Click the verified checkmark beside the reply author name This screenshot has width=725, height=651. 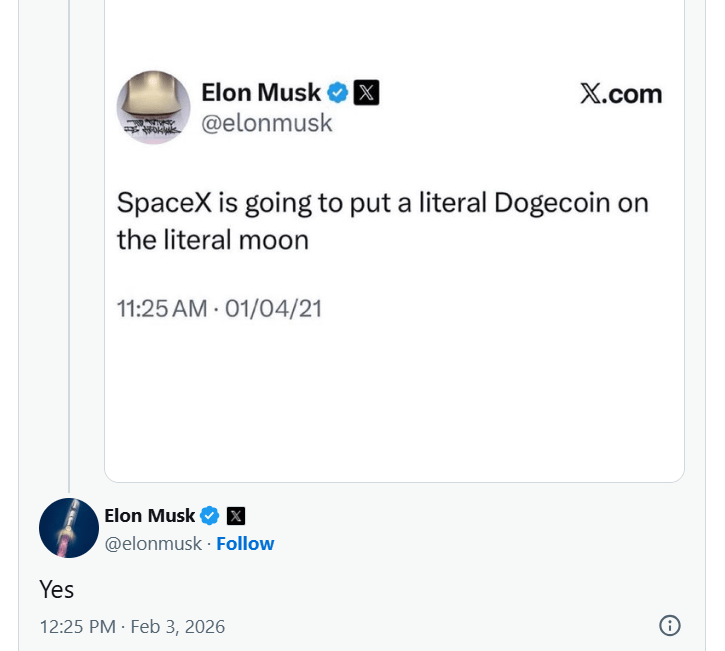210,516
